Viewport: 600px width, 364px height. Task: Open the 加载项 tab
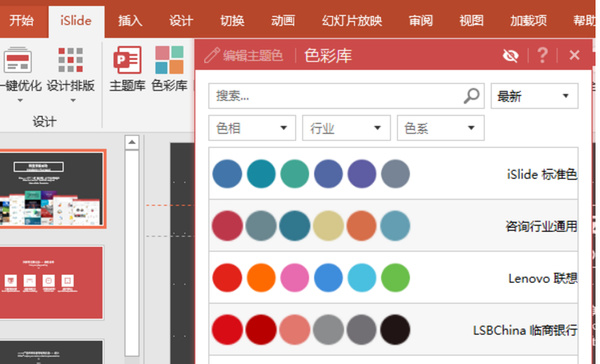pos(528,20)
